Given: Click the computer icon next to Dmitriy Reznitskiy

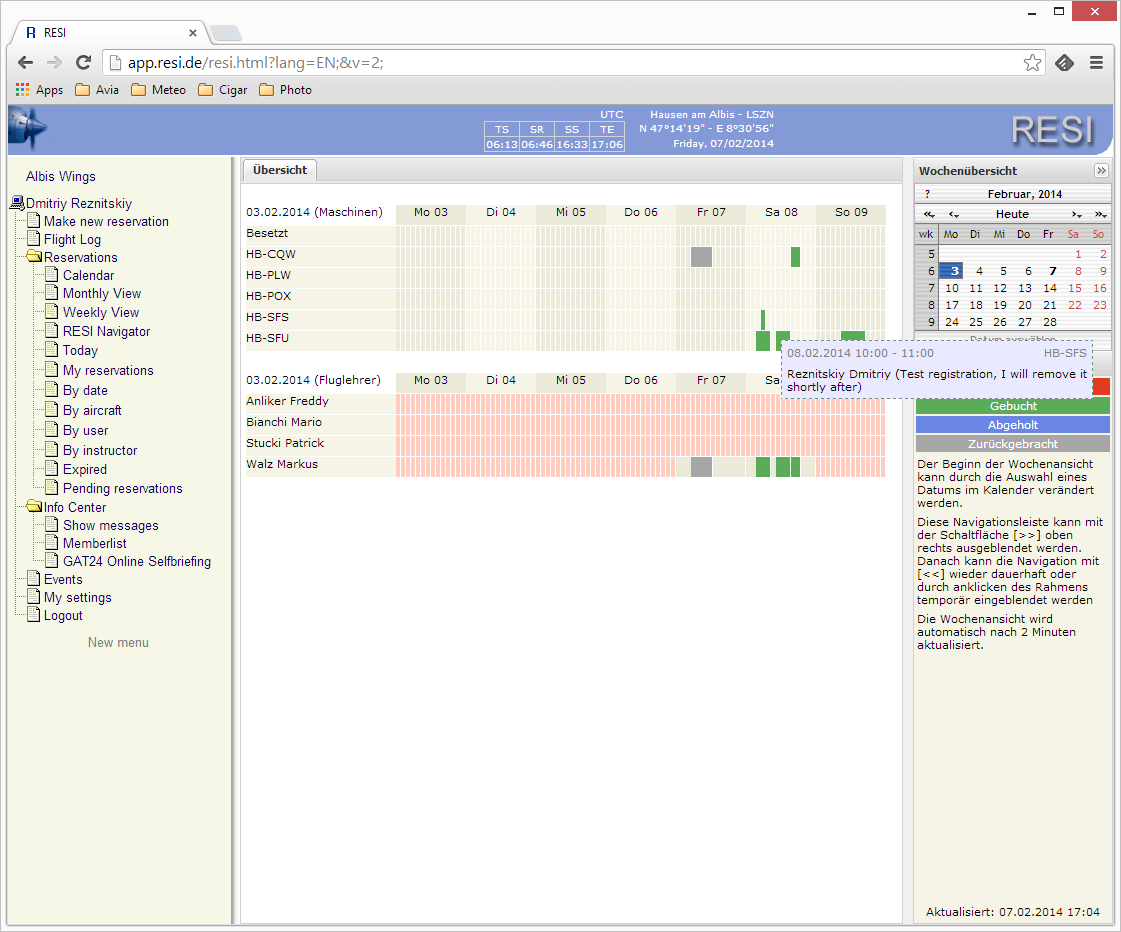Looking at the screenshot, I should pyautogui.click(x=16, y=203).
